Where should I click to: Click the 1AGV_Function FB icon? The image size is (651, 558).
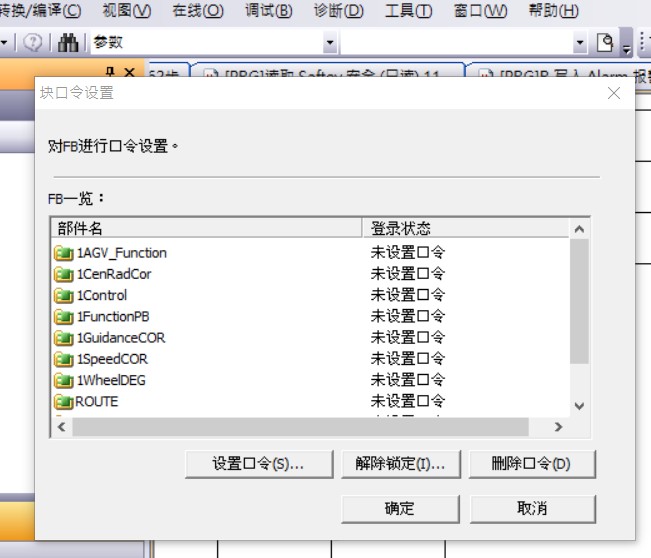click(x=64, y=253)
